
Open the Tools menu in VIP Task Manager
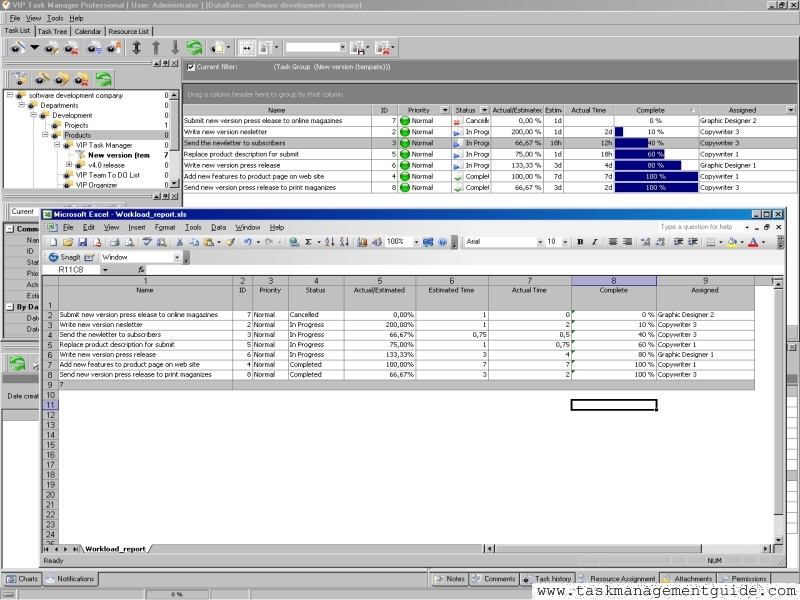pyautogui.click(x=55, y=18)
